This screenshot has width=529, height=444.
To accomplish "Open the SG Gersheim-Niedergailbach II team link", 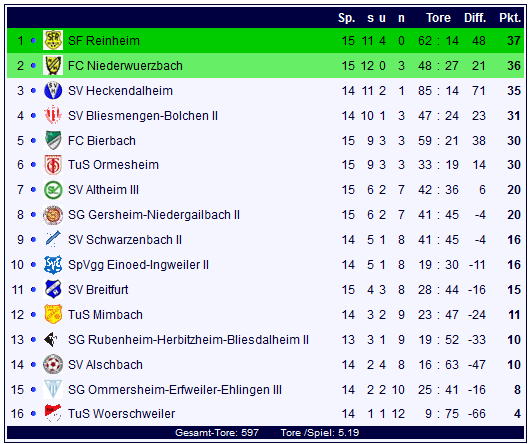I will pos(154,215).
